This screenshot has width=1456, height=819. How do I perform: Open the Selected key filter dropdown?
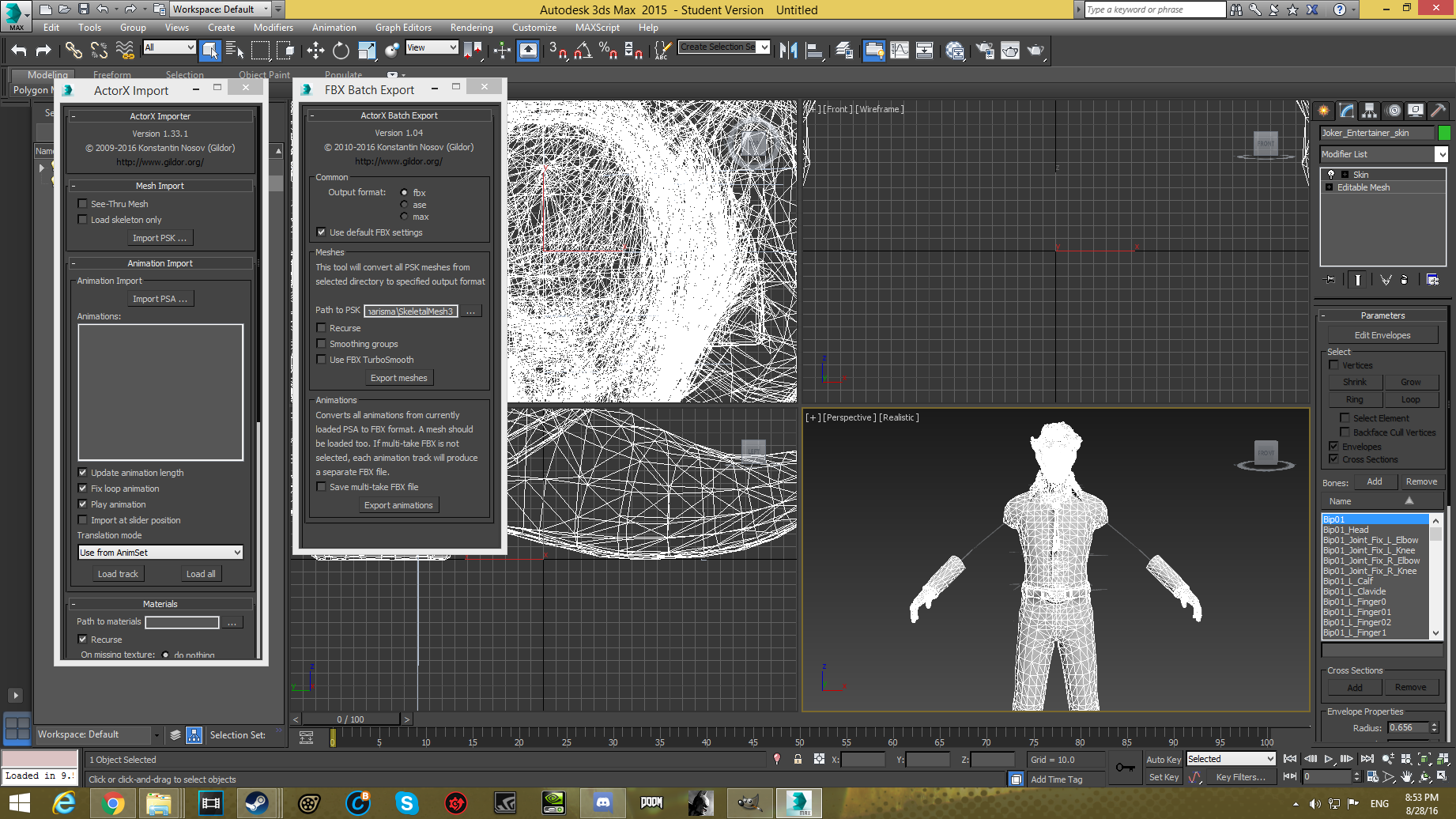(x=1232, y=759)
